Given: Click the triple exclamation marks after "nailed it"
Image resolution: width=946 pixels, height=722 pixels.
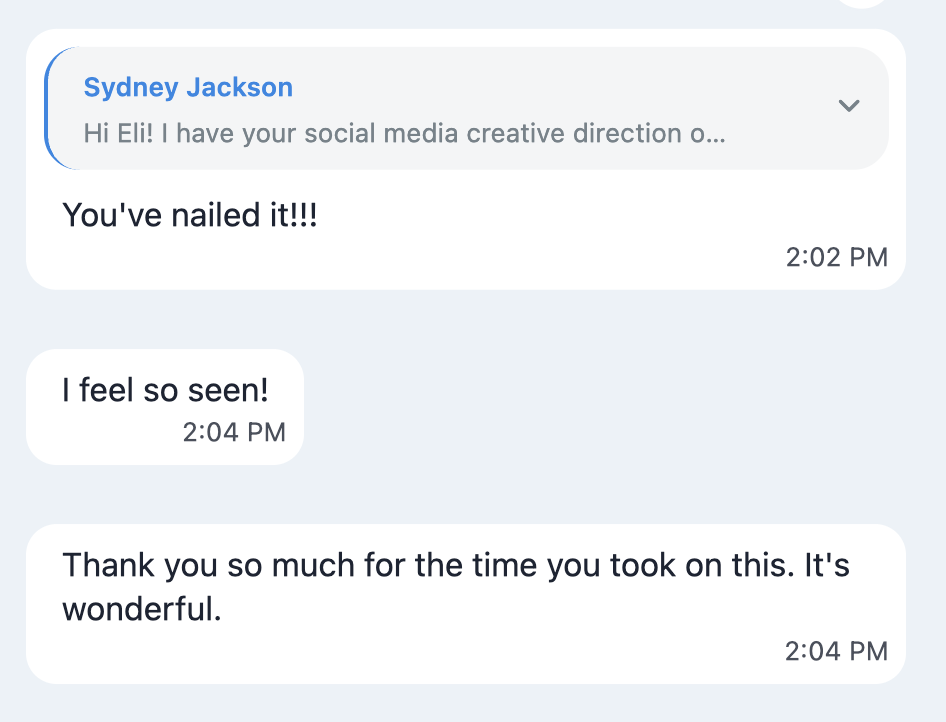Looking at the screenshot, I should (304, 215).
